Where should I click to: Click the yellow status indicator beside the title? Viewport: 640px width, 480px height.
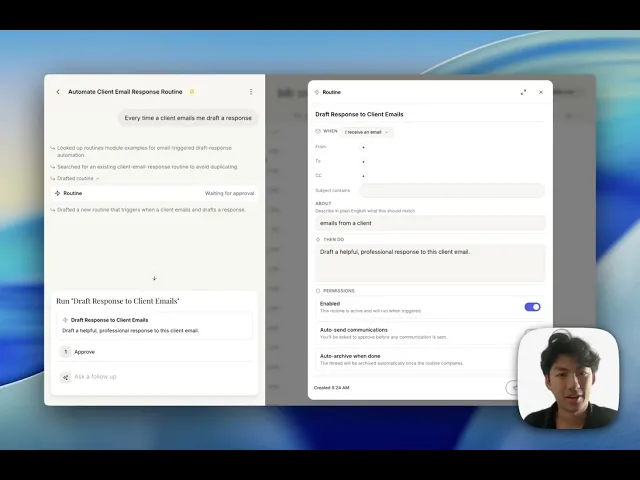tap(192, 92)
